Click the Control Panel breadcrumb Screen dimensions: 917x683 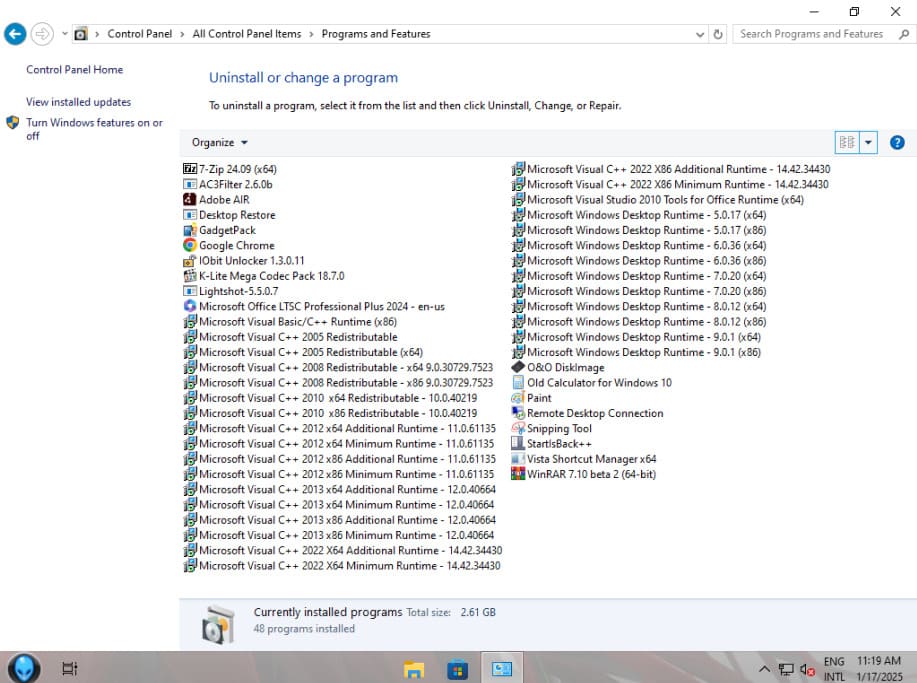tap(140, 34)
